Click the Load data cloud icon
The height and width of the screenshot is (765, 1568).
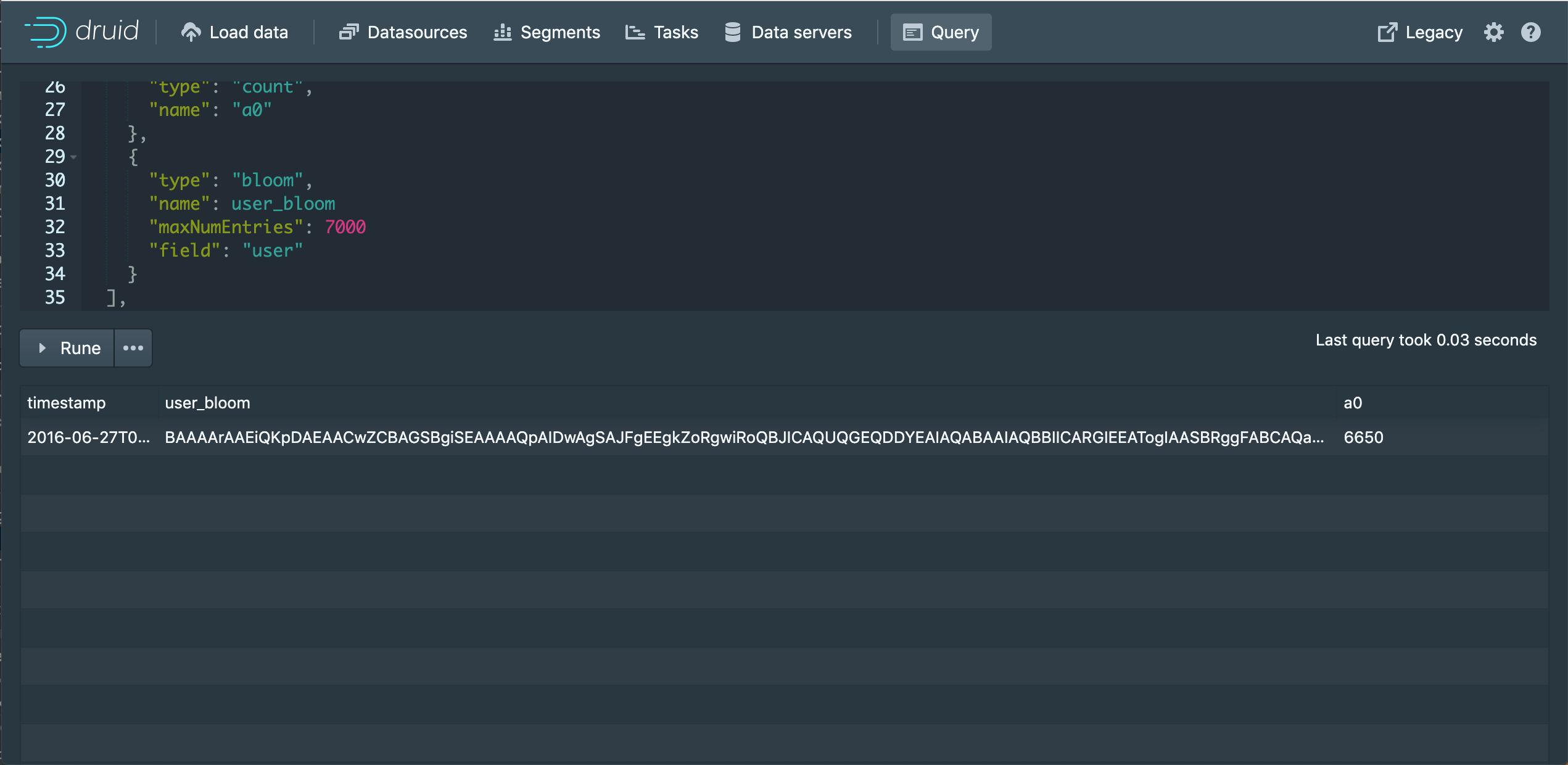[x=191, y=32]
